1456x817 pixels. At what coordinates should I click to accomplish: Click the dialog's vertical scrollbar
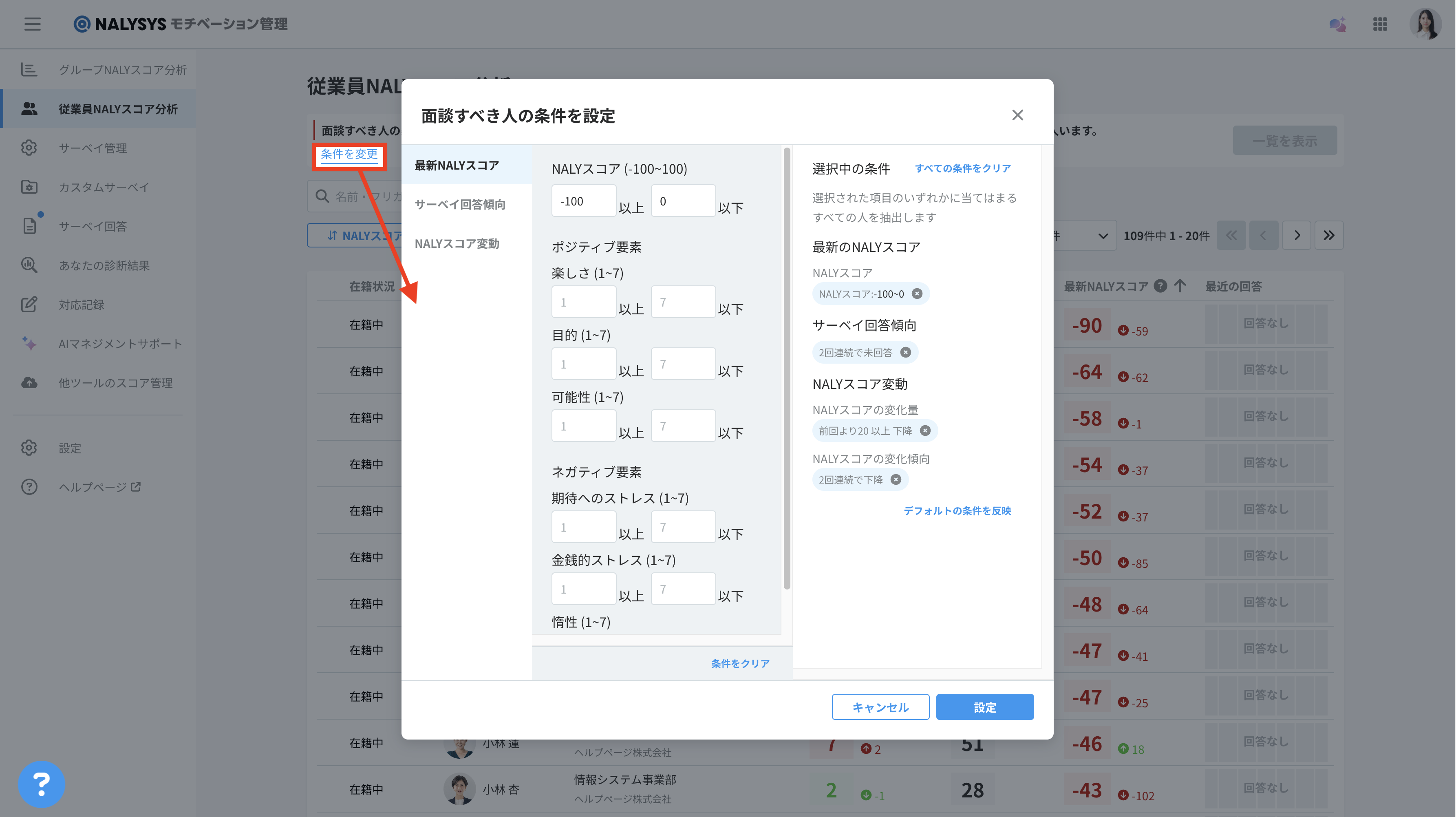tap(786, 367)
